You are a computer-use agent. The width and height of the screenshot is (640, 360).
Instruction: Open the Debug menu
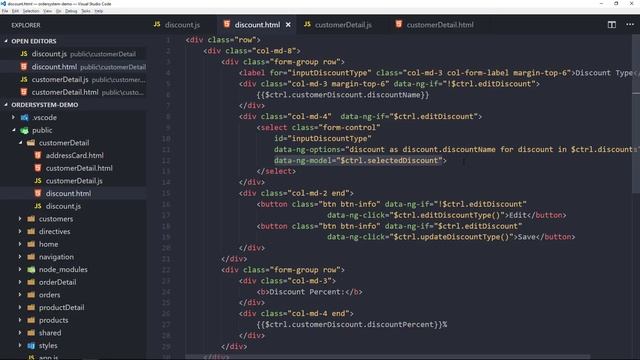click(71, 11)
